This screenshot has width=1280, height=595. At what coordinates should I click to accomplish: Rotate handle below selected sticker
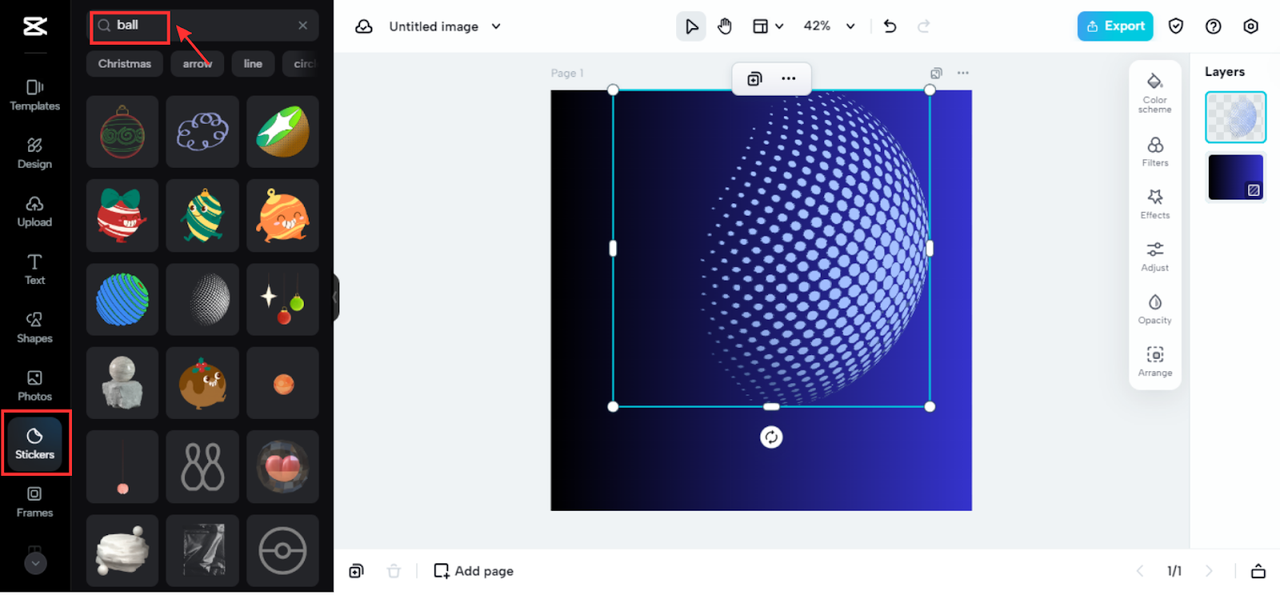click(771, 437)
